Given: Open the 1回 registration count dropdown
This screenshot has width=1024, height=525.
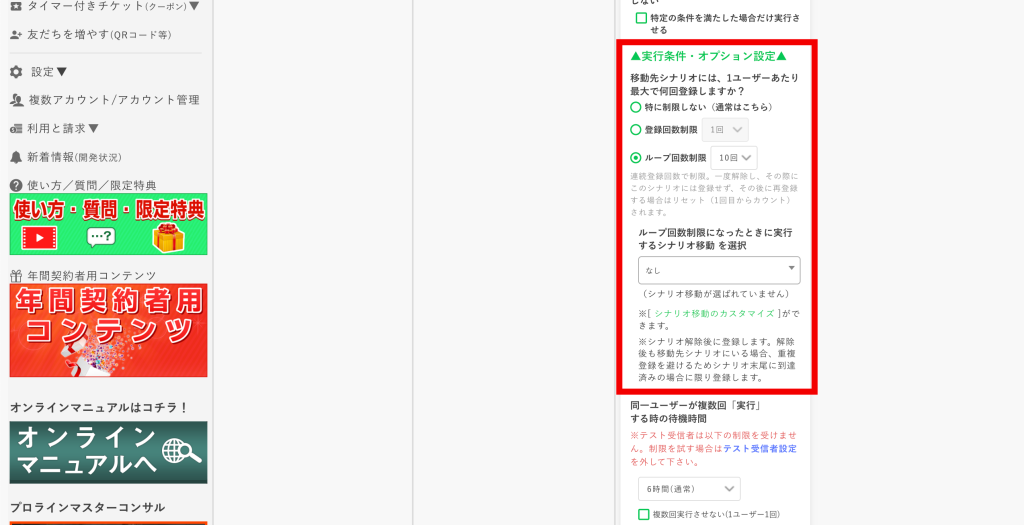Looking at the screenshot, I should [x=726, y=130].
